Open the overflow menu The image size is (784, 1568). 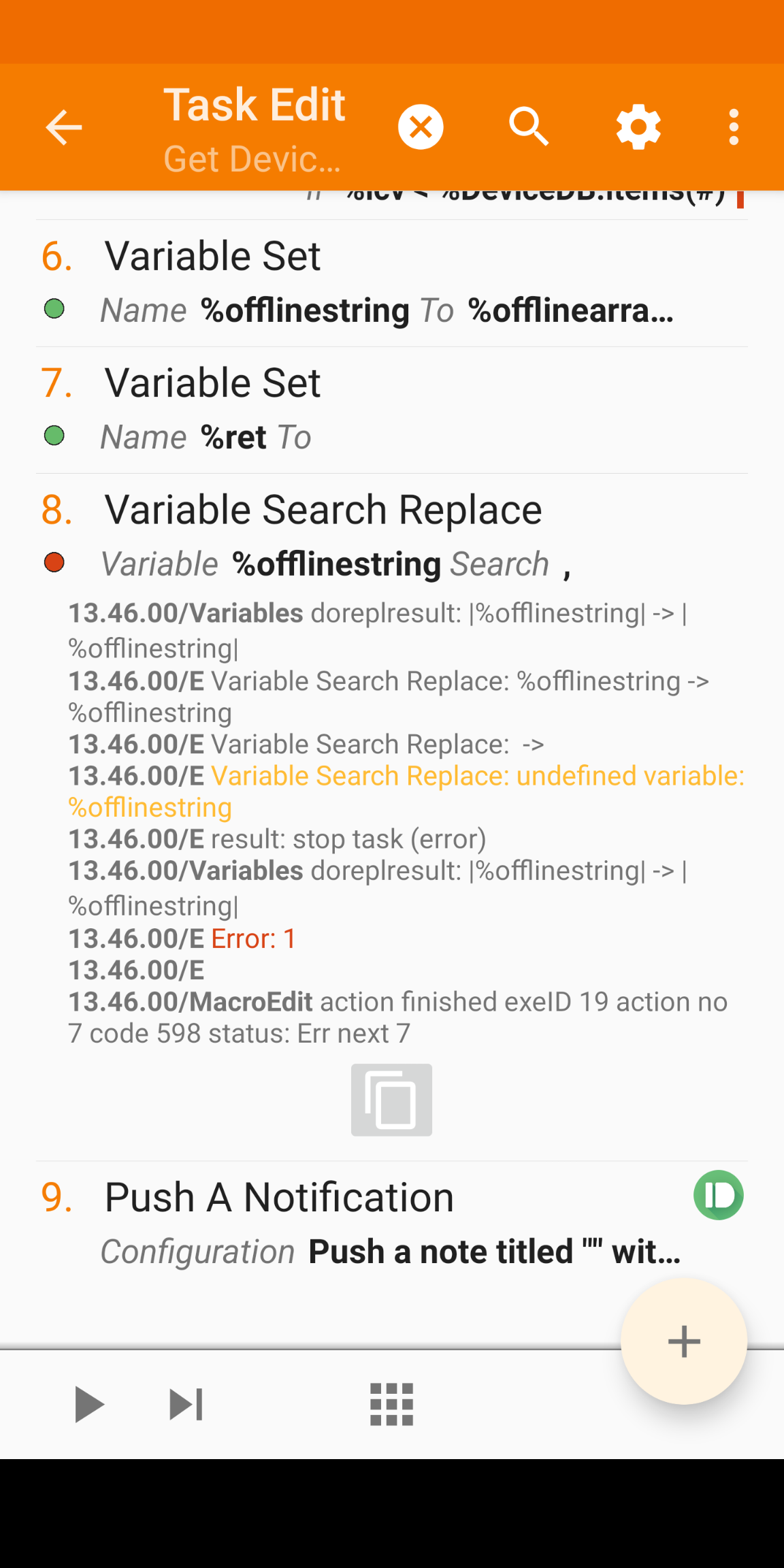point(733,127)
